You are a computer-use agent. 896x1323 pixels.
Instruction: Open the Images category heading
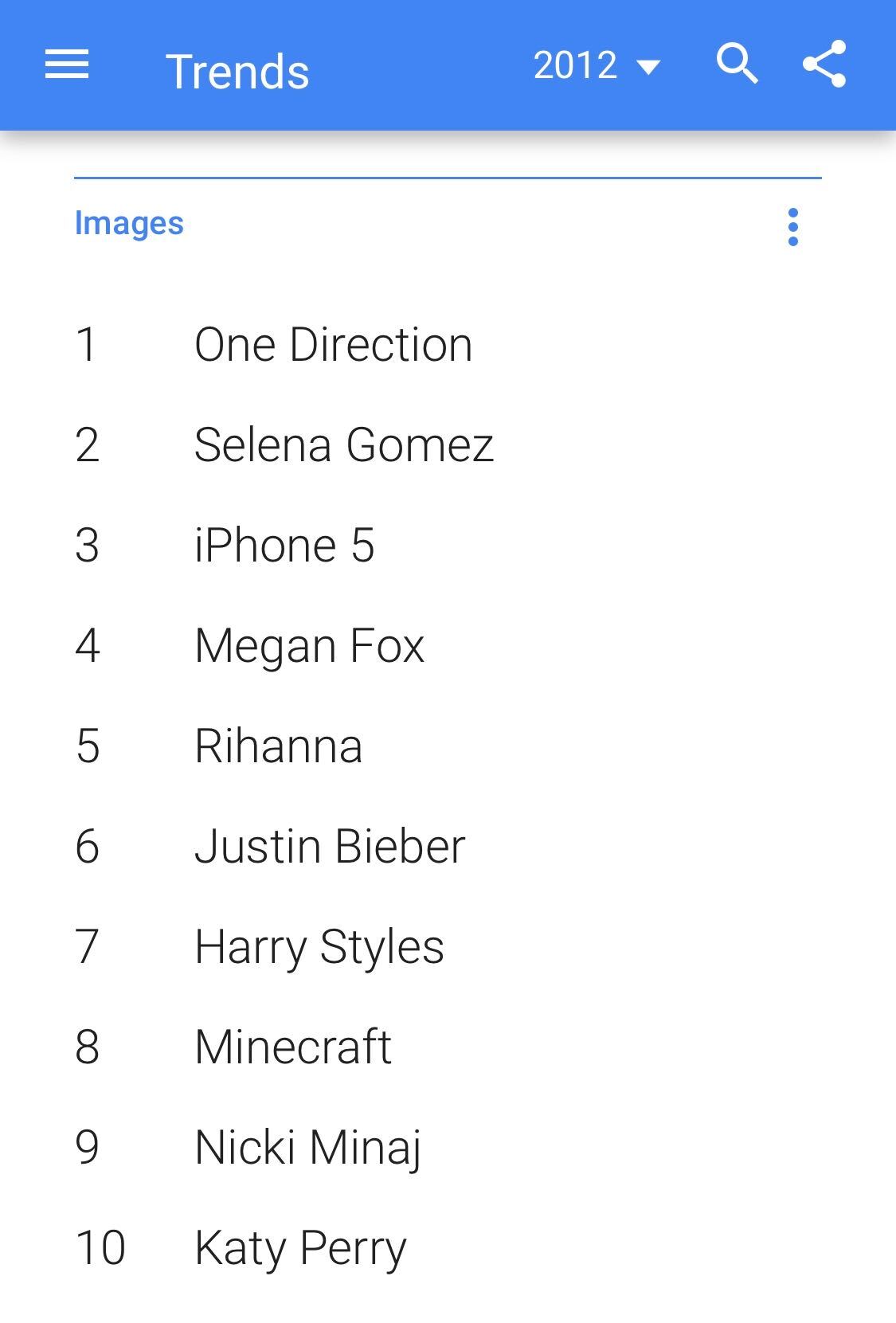tap(129, 223)
